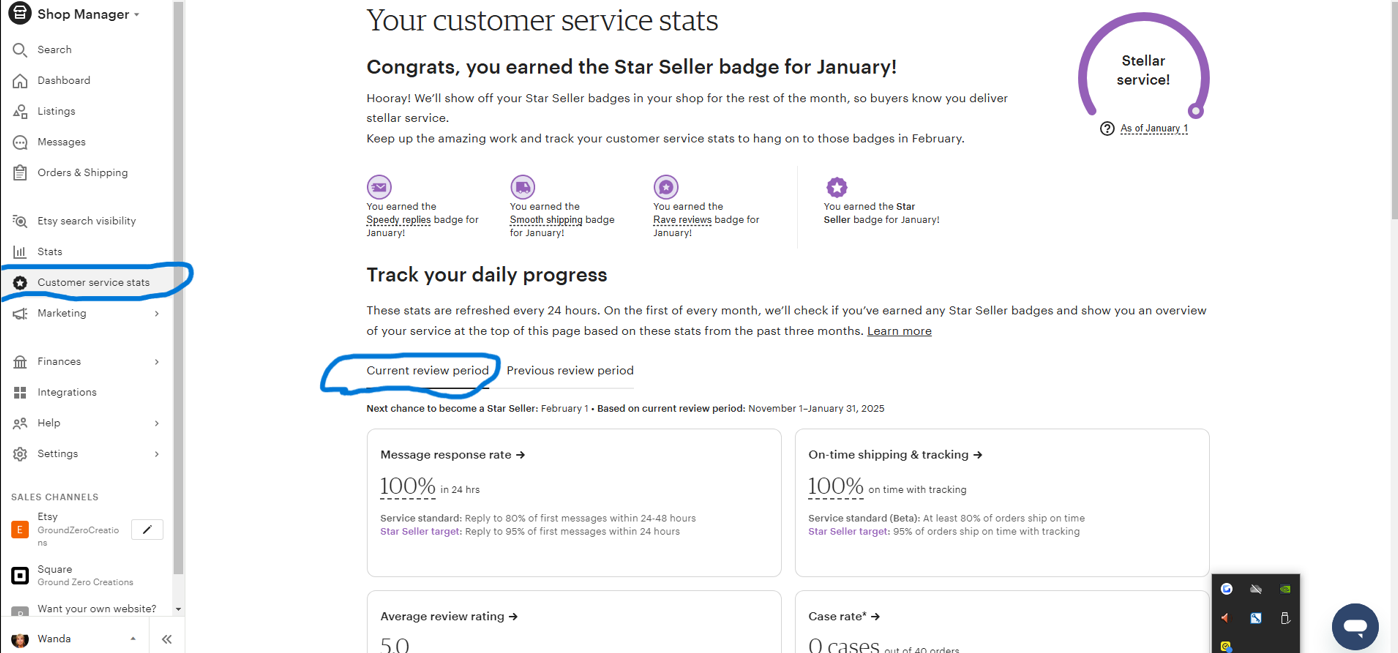Open the Dashboard menu item

64,80
